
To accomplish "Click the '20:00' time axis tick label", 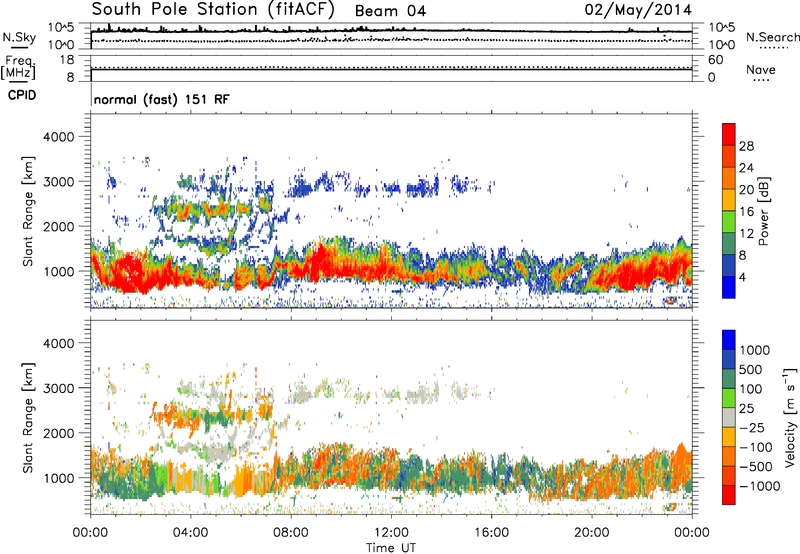I will tap(591, 533).
